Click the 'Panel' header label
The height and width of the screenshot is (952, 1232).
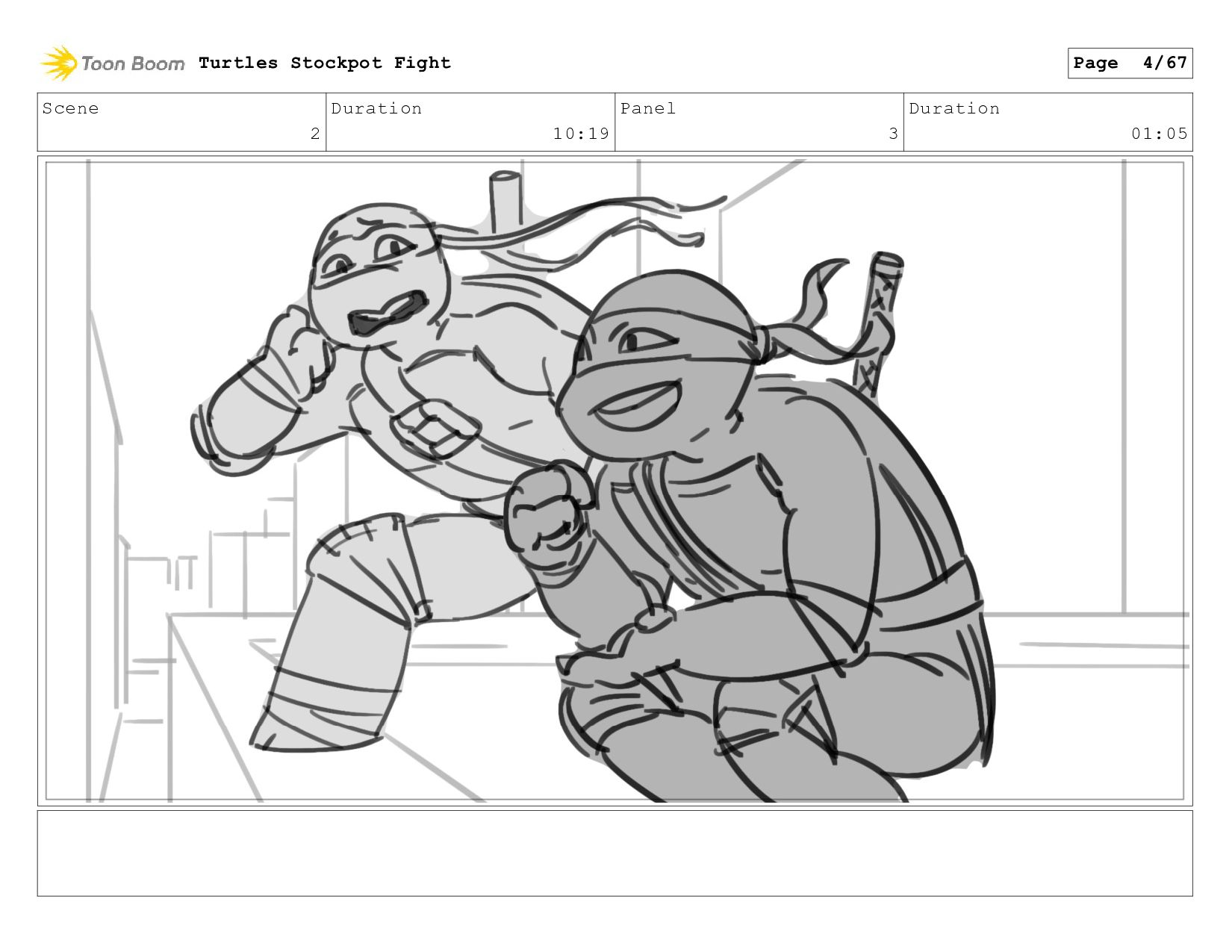point(648,109)
